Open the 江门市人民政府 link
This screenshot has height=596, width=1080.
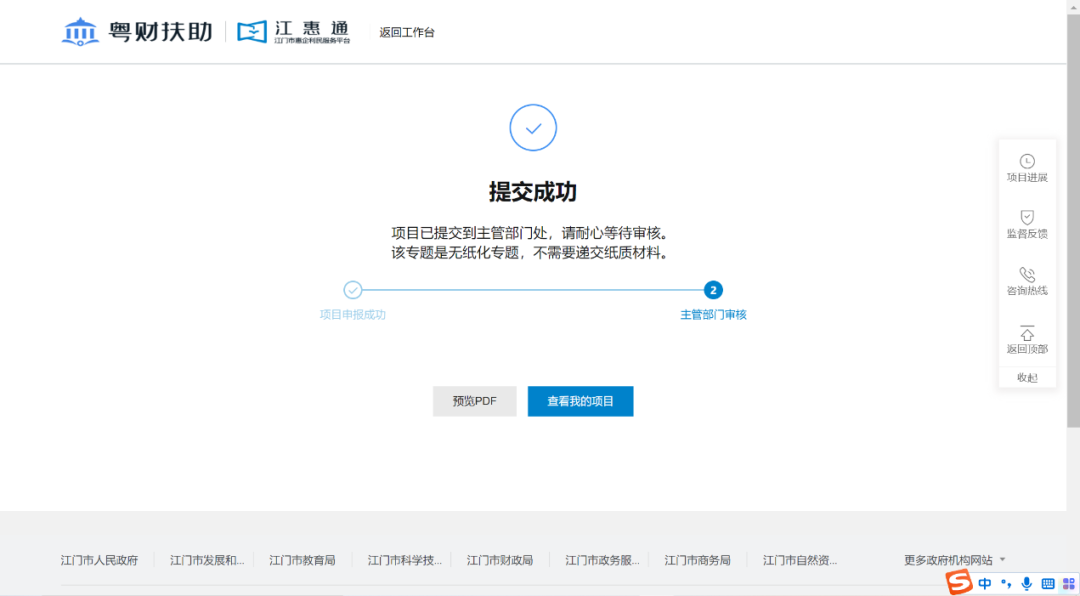pos(99,560)
